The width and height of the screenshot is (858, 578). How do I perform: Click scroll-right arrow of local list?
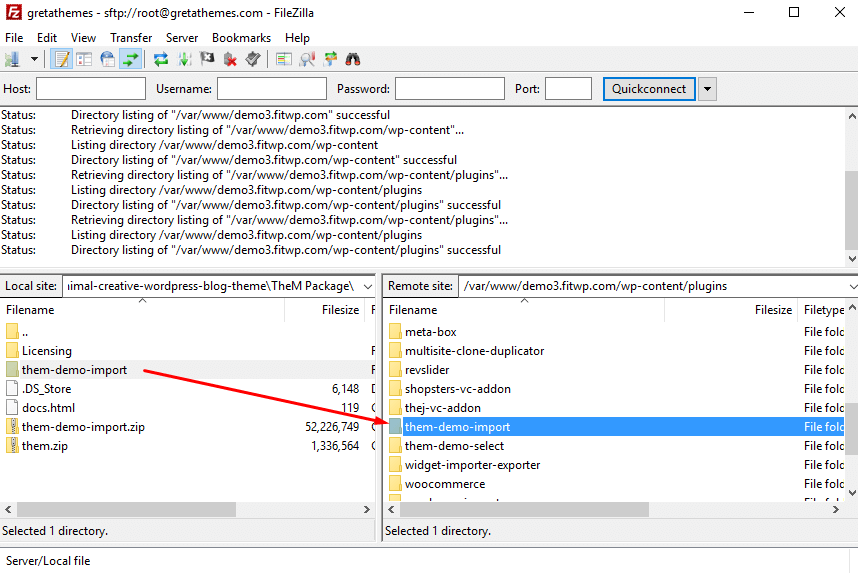[367, 510]
